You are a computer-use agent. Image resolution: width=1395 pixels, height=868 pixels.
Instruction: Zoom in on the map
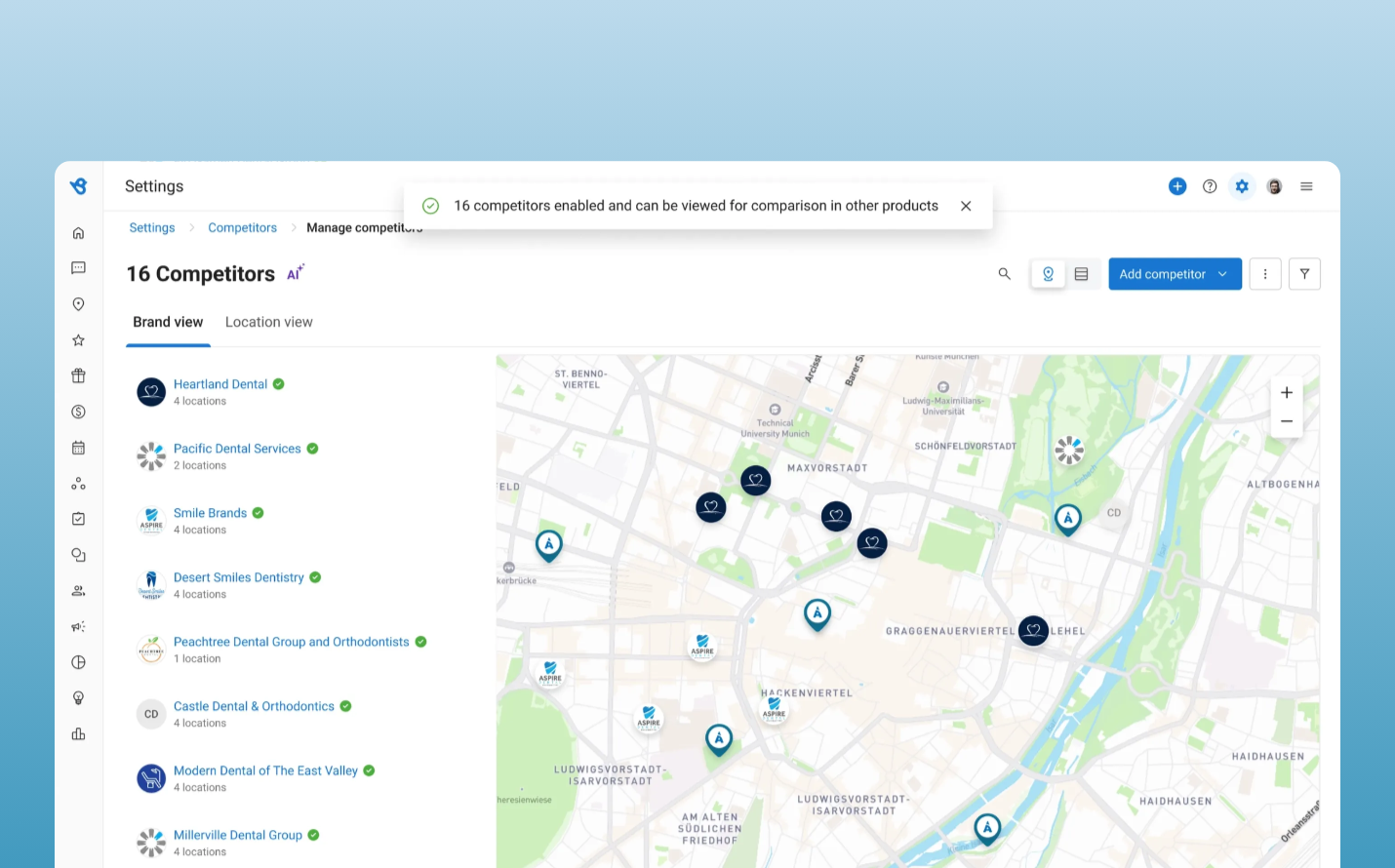click(1287, 392)
